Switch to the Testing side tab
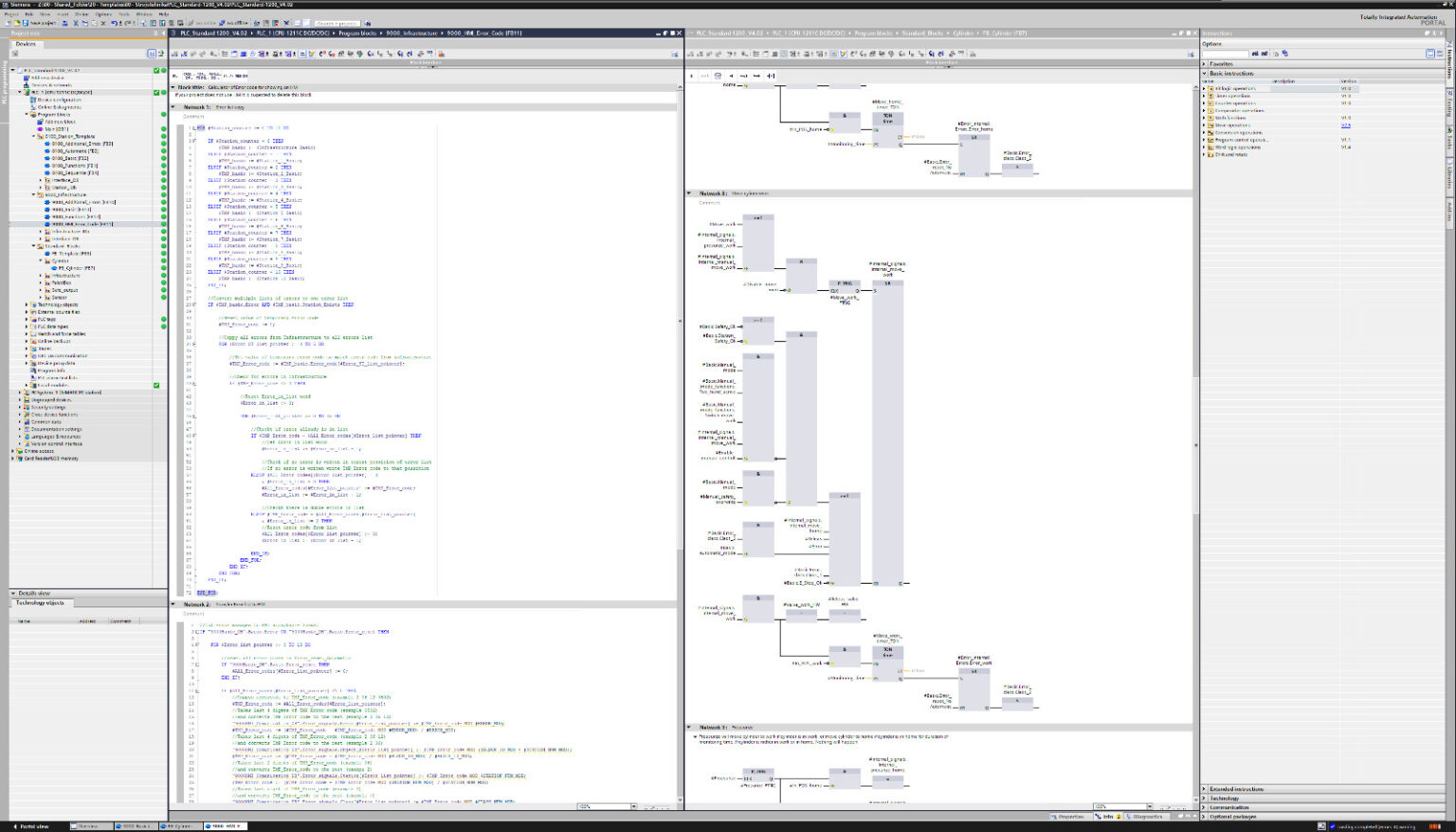 tap(1449, 104)
